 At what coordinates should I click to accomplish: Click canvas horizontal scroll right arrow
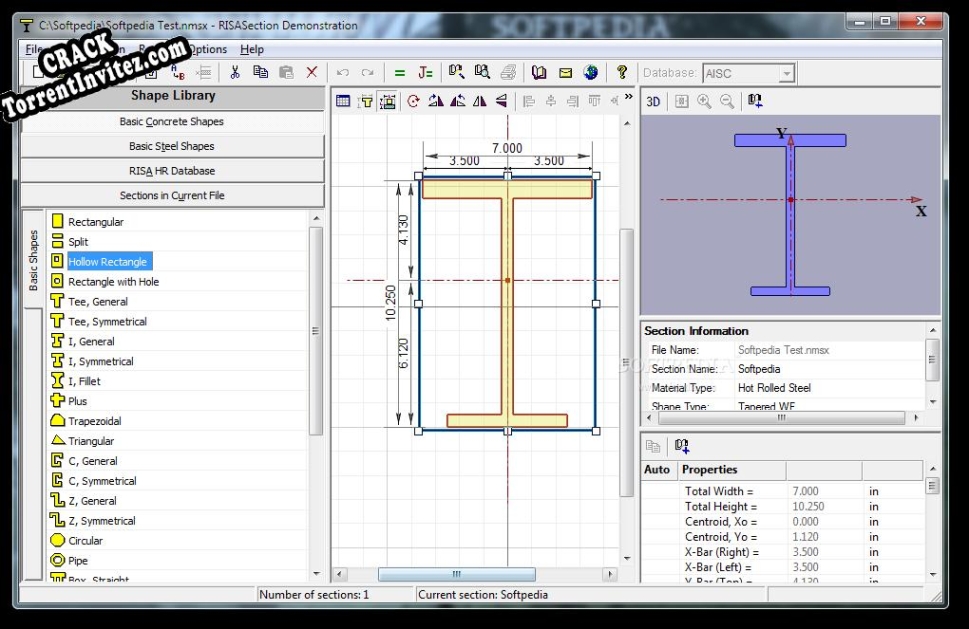[611, 574]
